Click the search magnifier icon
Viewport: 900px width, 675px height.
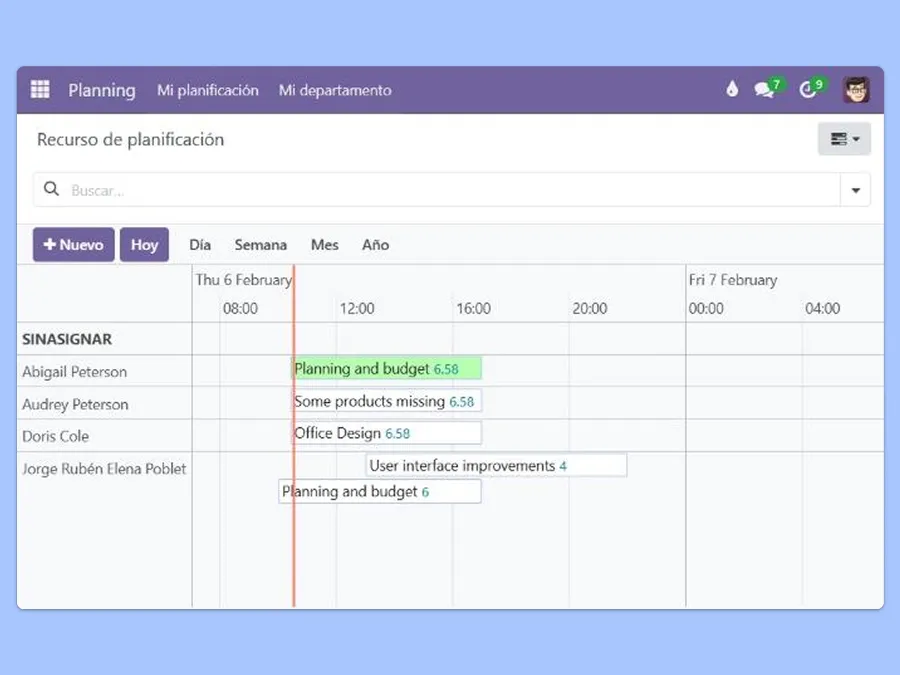[51, 189]
